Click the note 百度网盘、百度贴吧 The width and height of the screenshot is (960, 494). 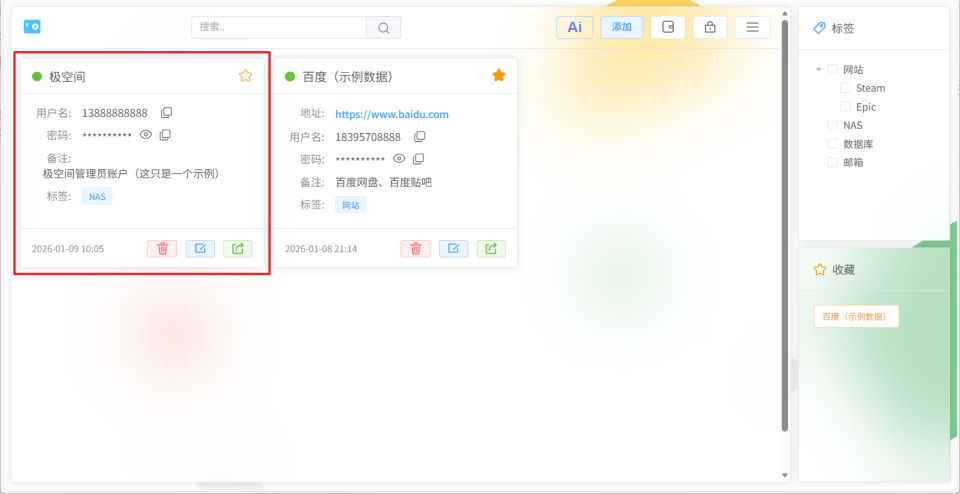(x=384, y=182)
